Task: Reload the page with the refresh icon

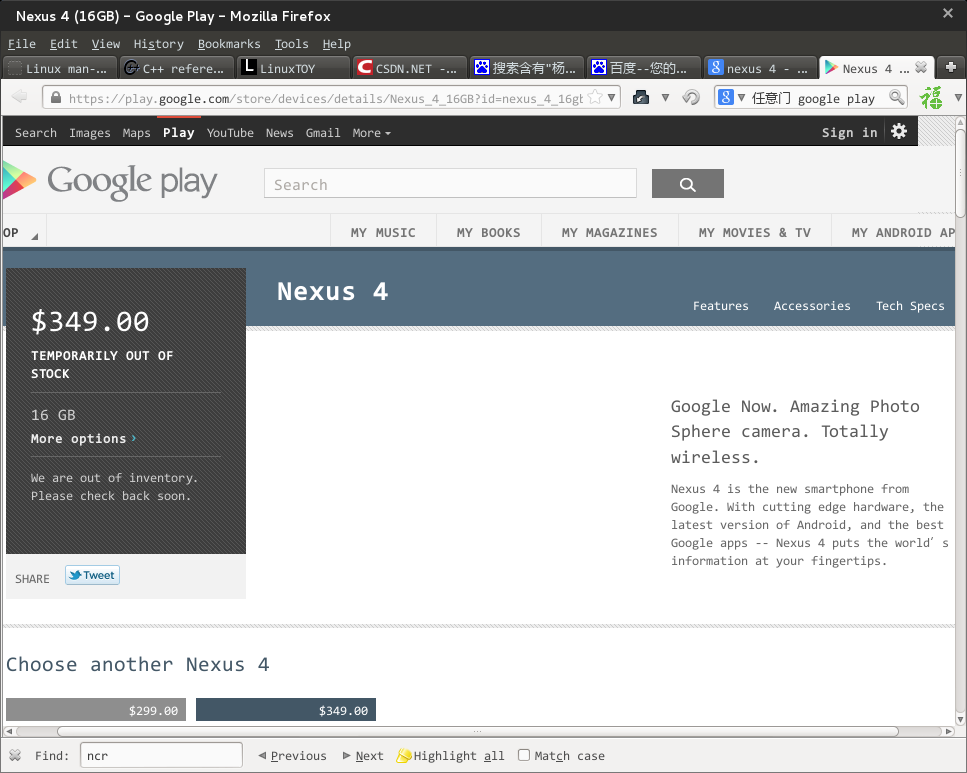Action: tap(691, 97)
